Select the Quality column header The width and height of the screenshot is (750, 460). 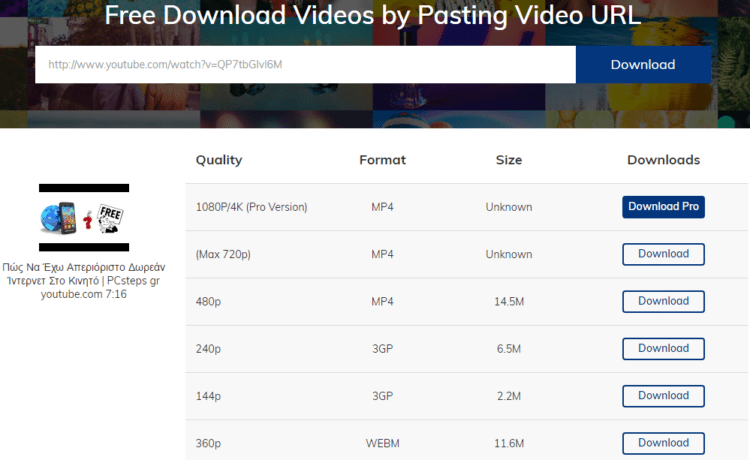[219, 160]
